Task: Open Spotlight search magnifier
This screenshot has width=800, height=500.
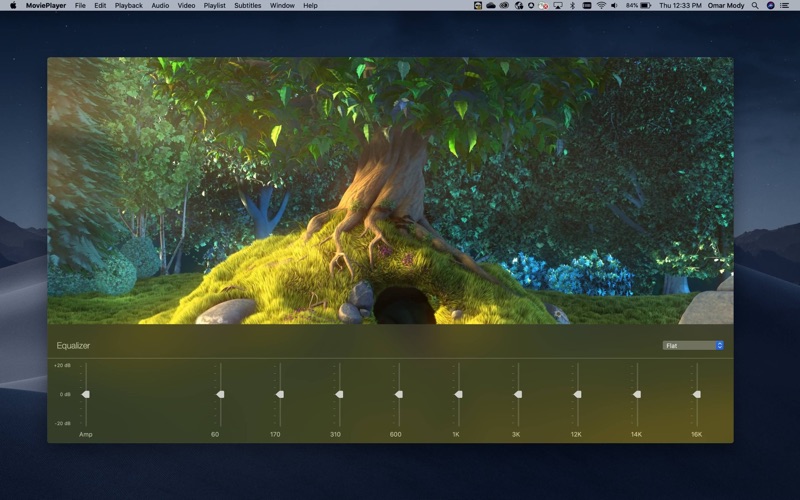Action: tap(755, 6)
